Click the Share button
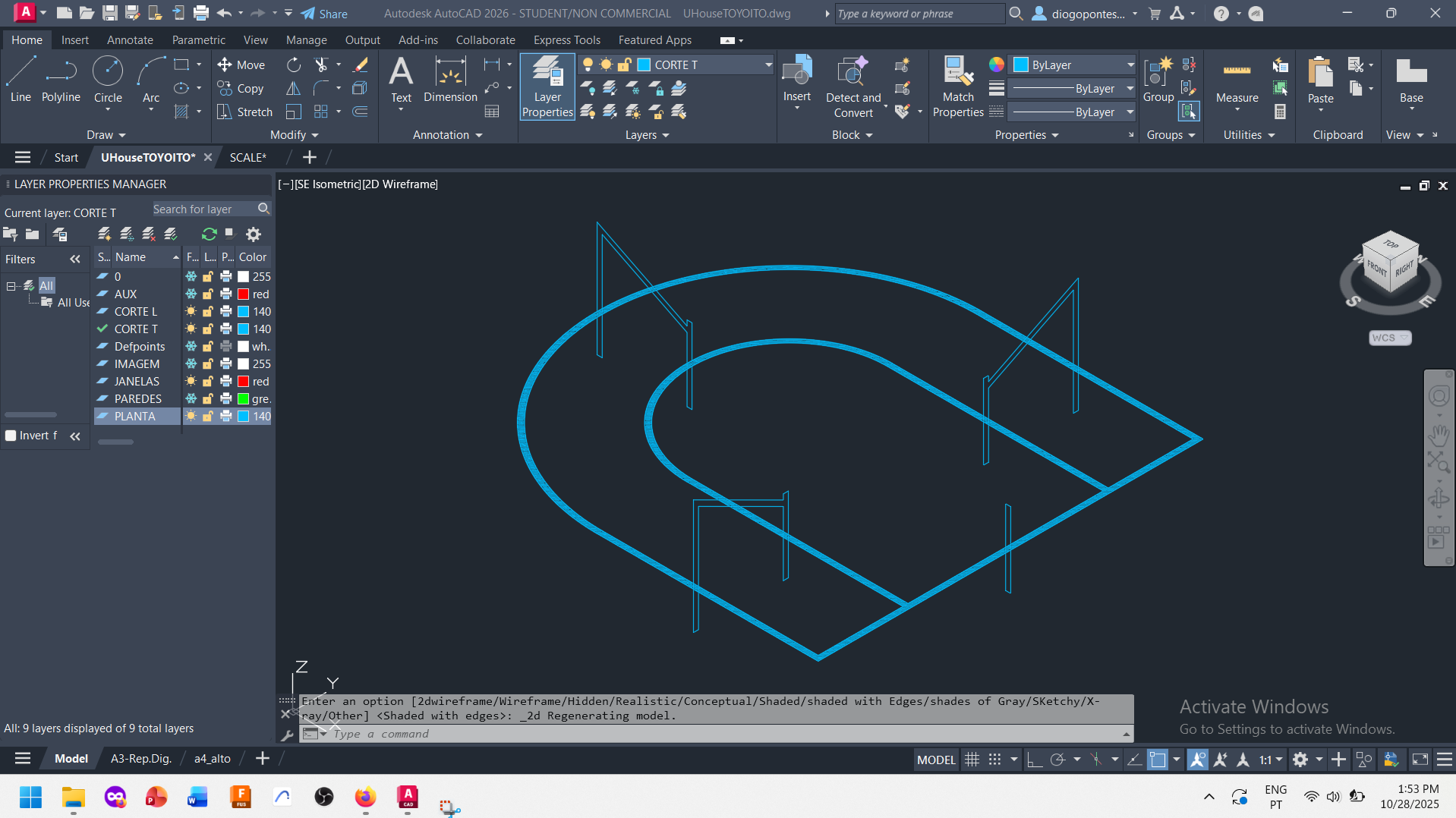Screen dimensions: 1456x818 (x=324, y=14)
